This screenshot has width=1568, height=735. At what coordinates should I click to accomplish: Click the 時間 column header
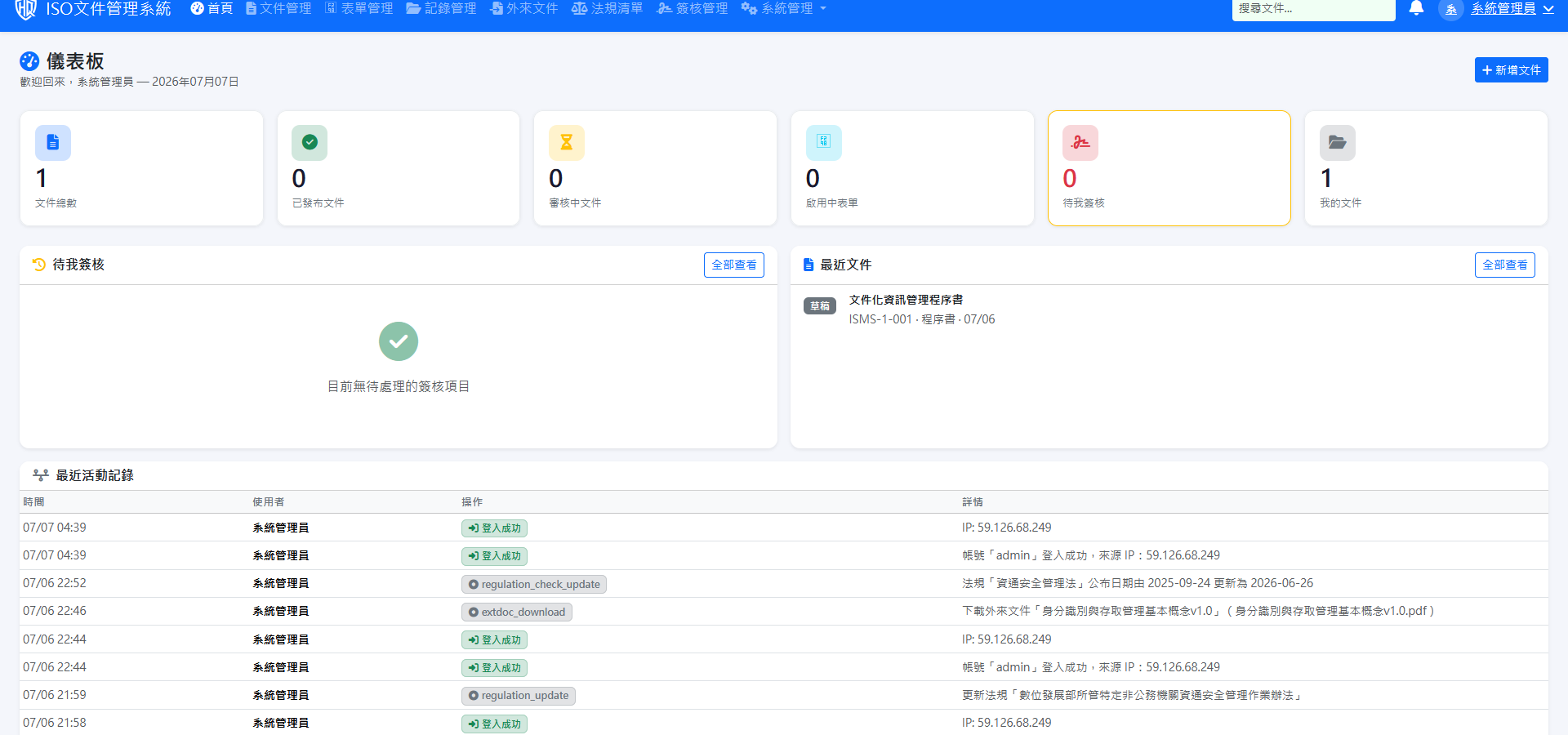(33, 502)
